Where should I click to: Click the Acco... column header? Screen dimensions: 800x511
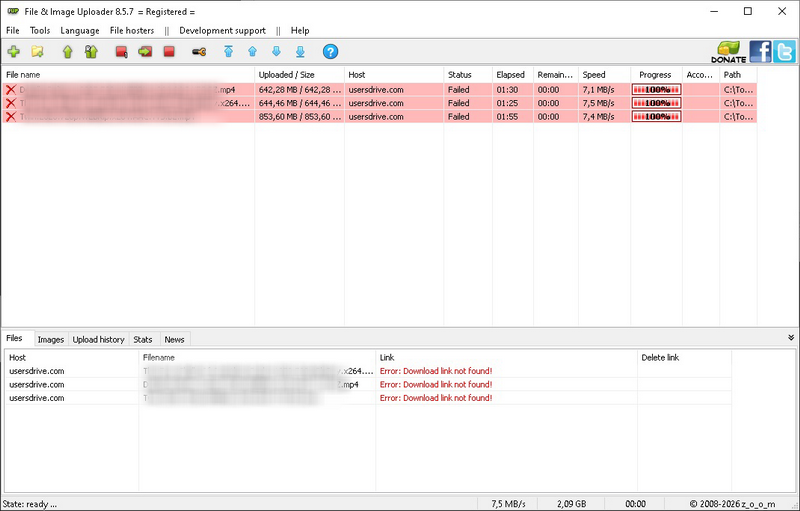point(701,74)
